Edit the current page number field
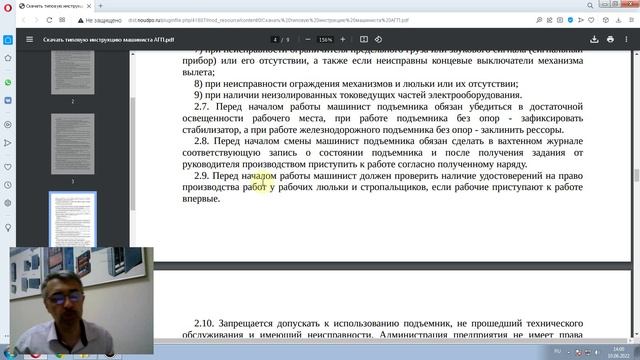Image resolution: width=640 pixels, height=360 pixels. click(275, 40)
